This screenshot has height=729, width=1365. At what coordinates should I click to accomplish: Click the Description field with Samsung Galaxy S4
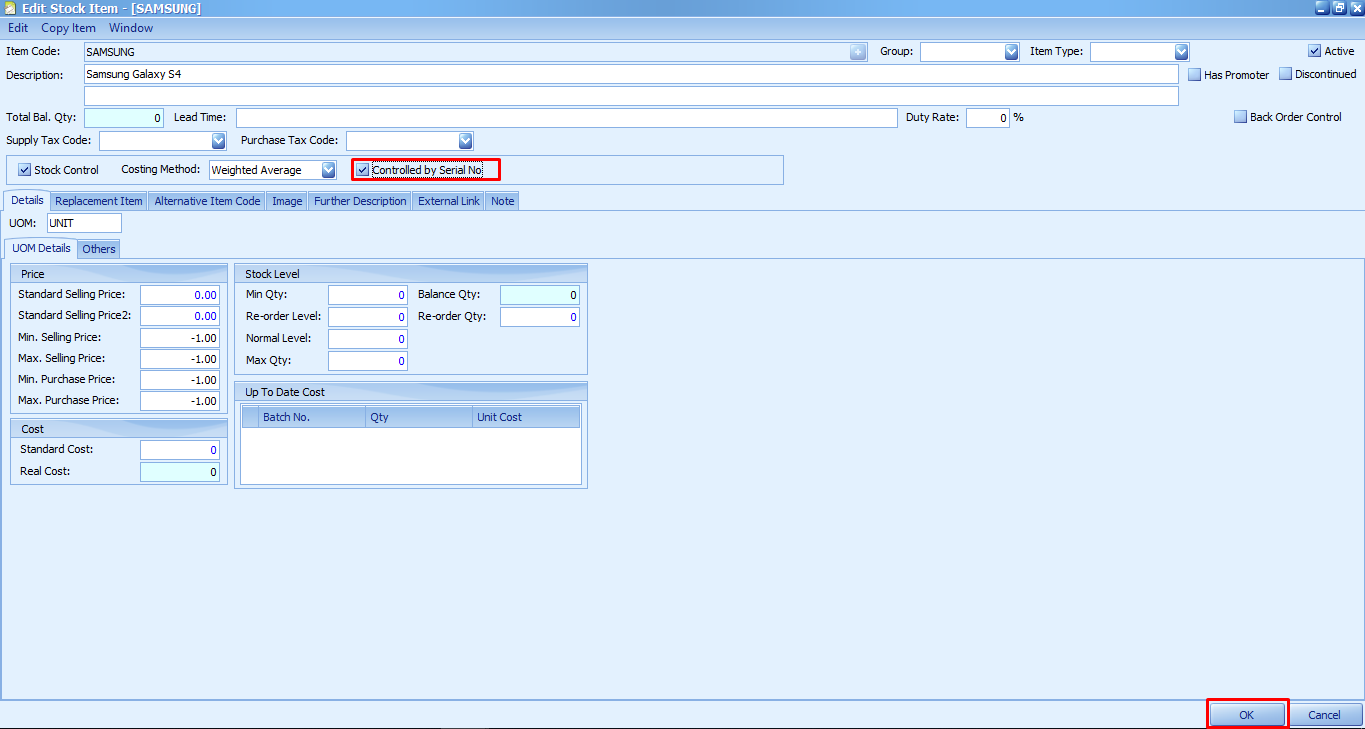[631, 74]
